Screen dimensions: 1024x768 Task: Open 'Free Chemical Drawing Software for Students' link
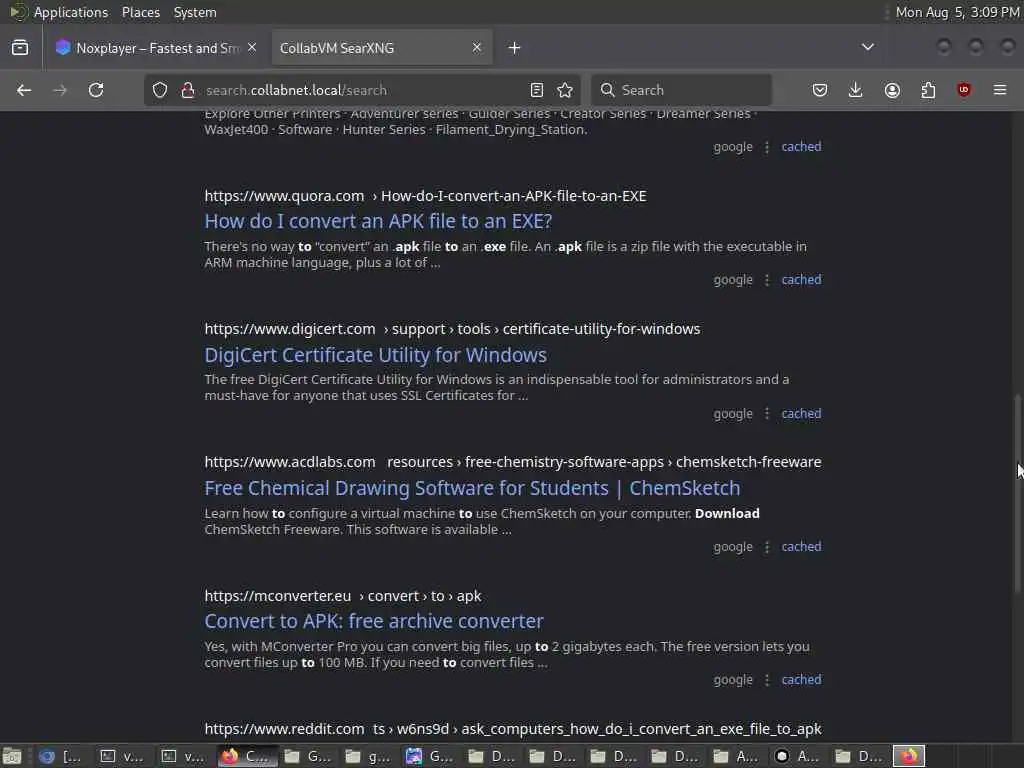[x=472, y=488]
